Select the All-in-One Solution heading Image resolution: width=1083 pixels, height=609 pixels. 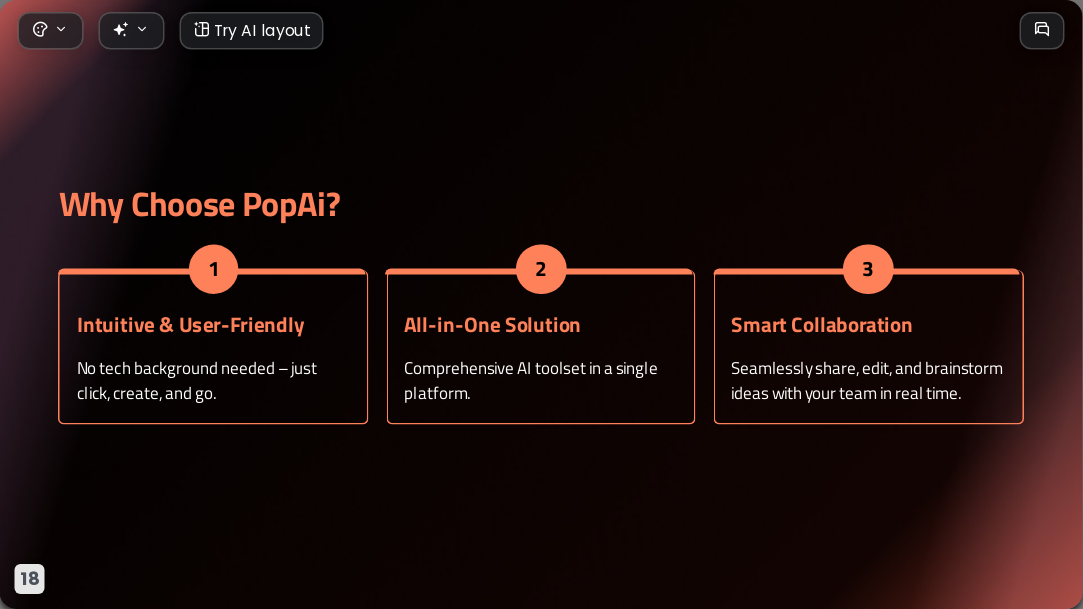tap(492, 325)
